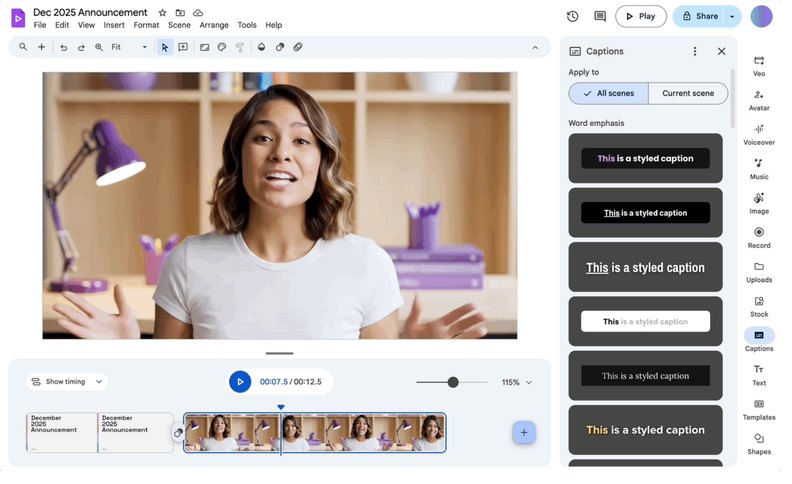This screenshot has height=484, width=792.
Task: Open the Edit menu
Action: point(62,25)
